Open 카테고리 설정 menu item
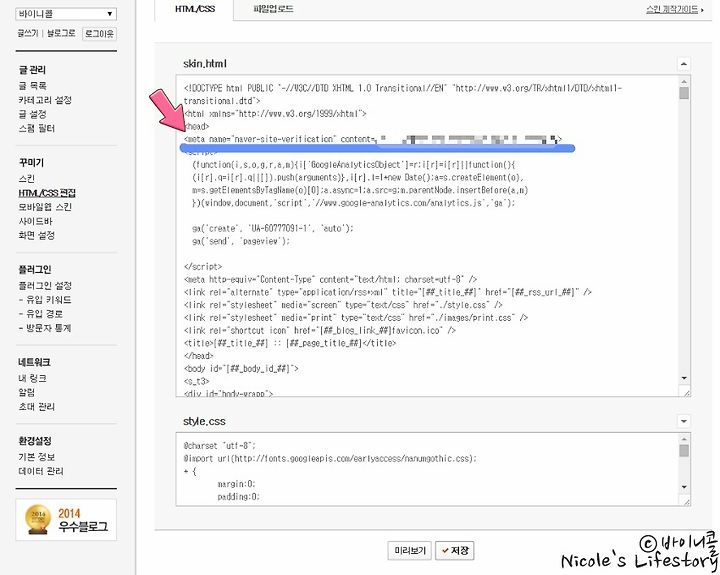The image size is (720, 575). point(45,100)
